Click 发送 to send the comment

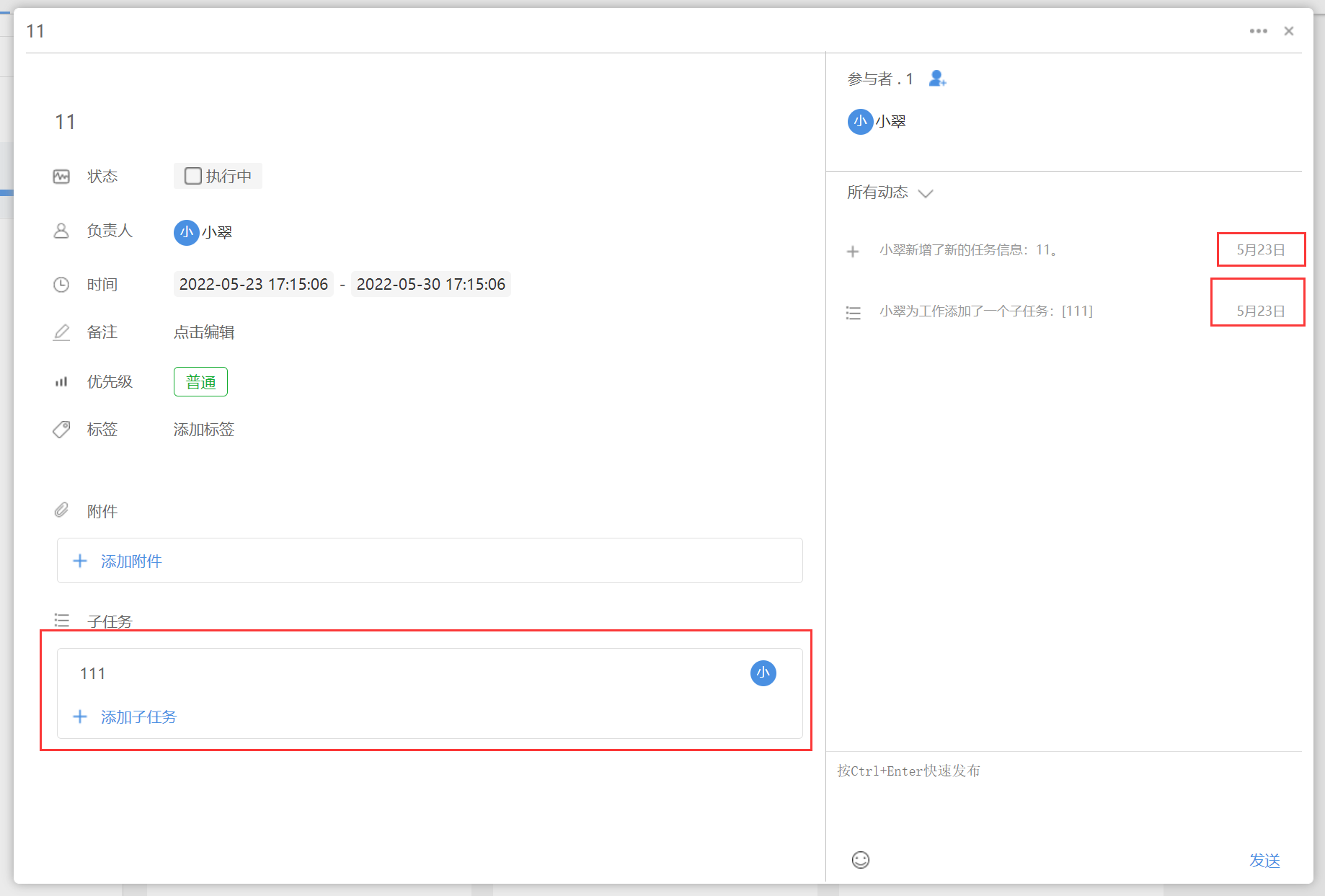point(1264,861)
